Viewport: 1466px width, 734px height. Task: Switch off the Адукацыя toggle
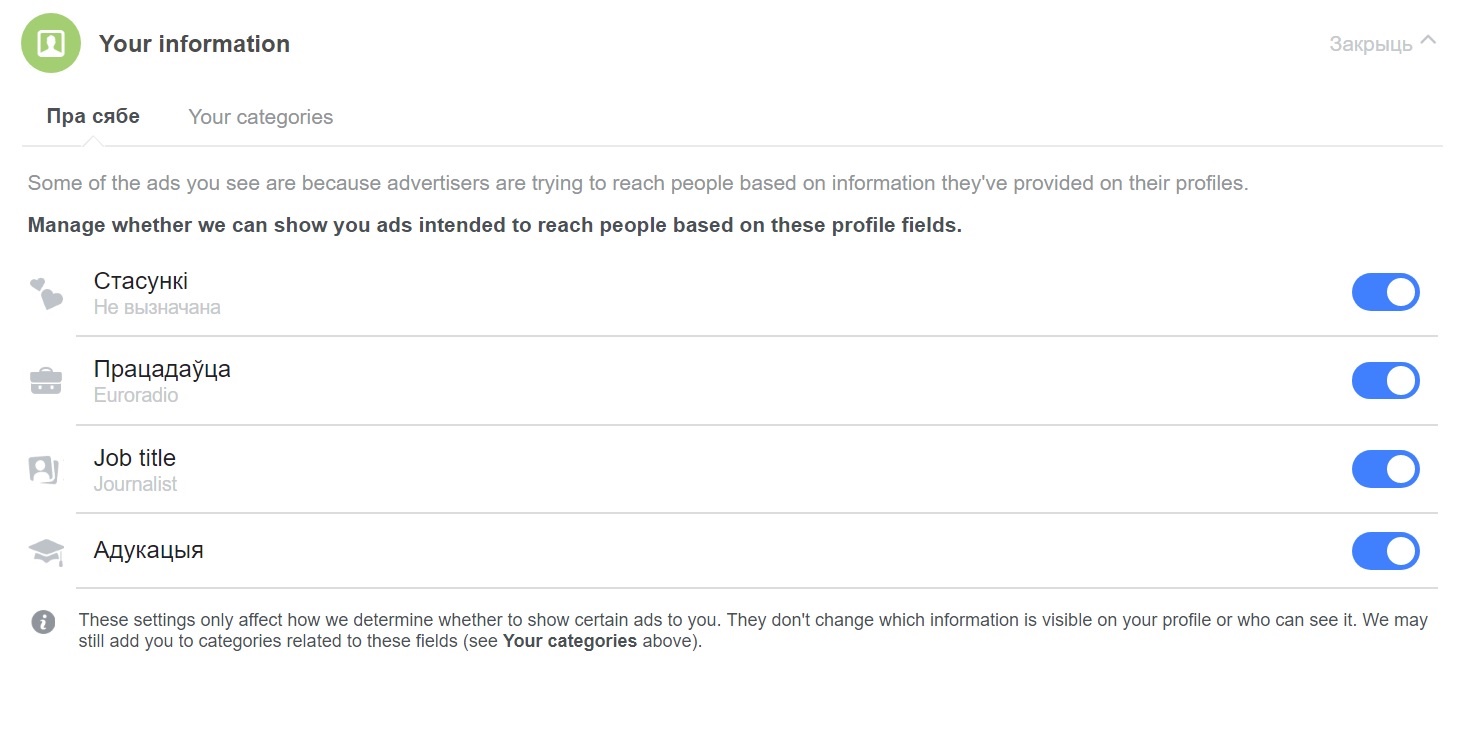(1385, 551)
